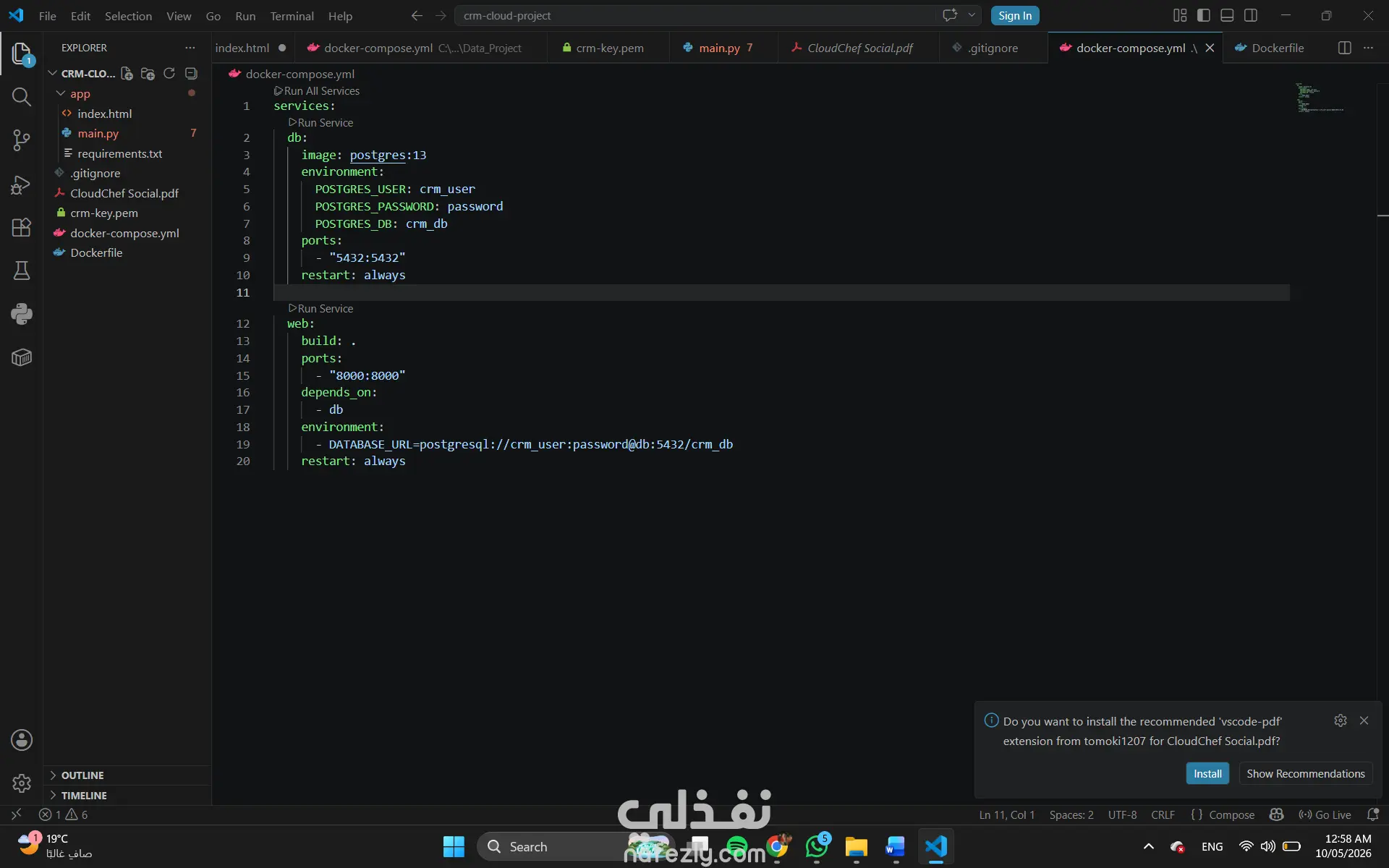Open Spotify from the taskbar

737,846
